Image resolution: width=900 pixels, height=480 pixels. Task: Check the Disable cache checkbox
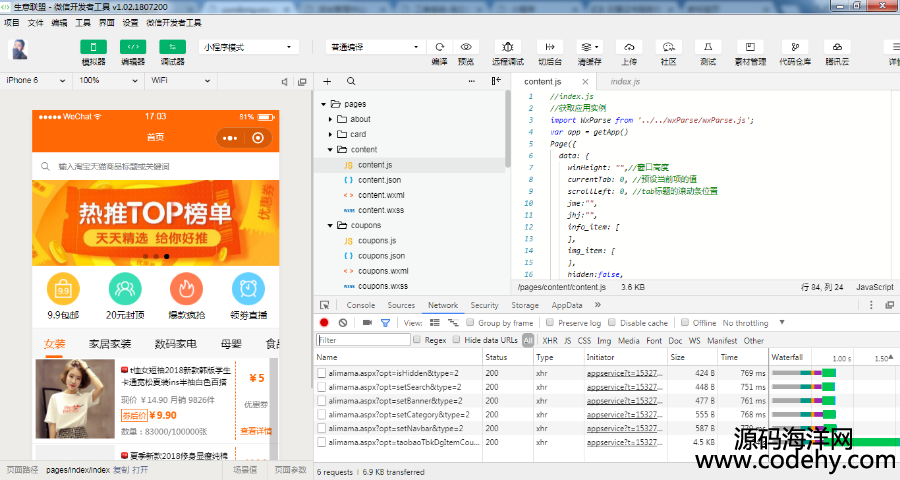[612, 323]
